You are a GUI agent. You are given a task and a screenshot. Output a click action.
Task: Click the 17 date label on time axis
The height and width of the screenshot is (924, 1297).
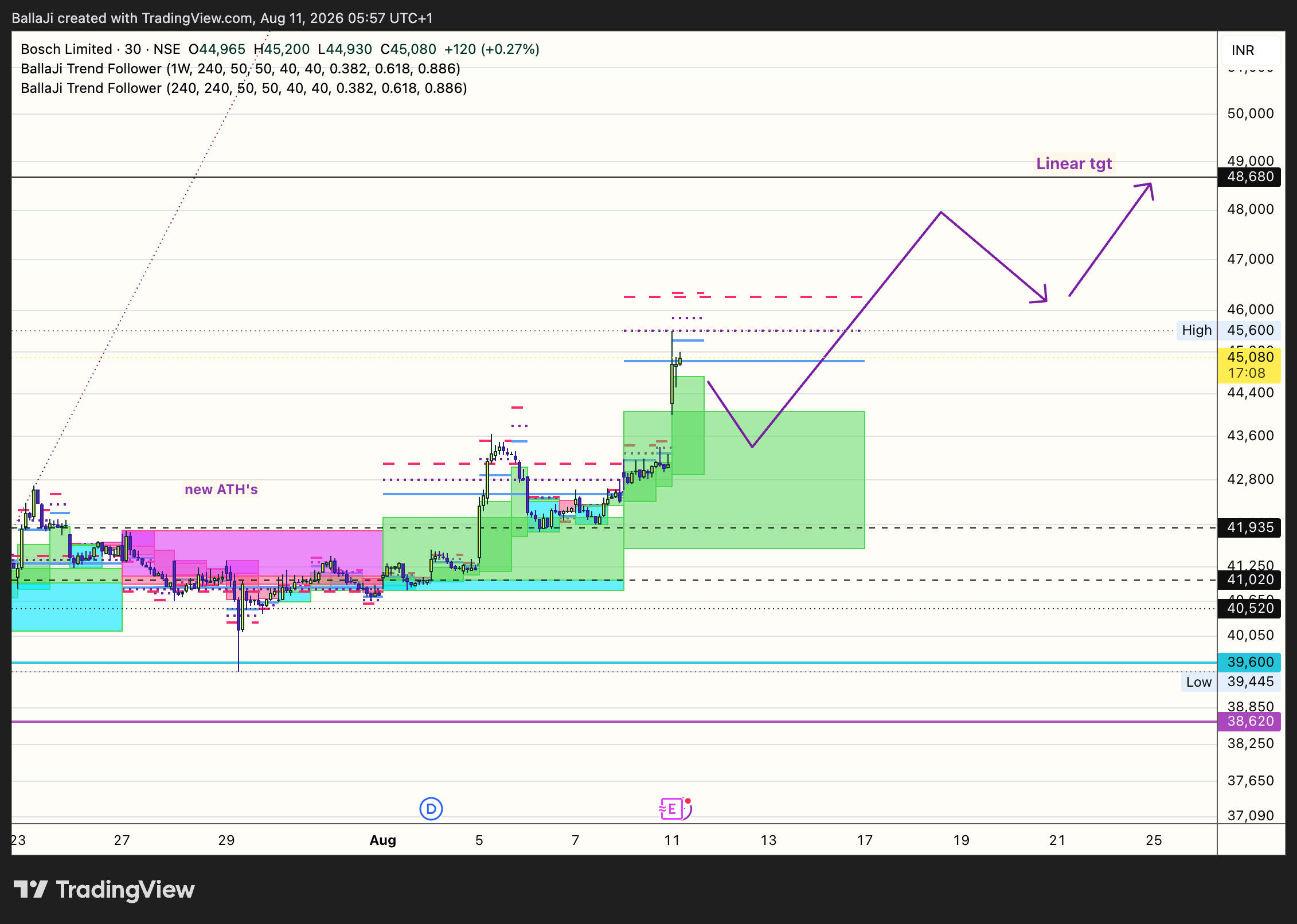point(865,840)
